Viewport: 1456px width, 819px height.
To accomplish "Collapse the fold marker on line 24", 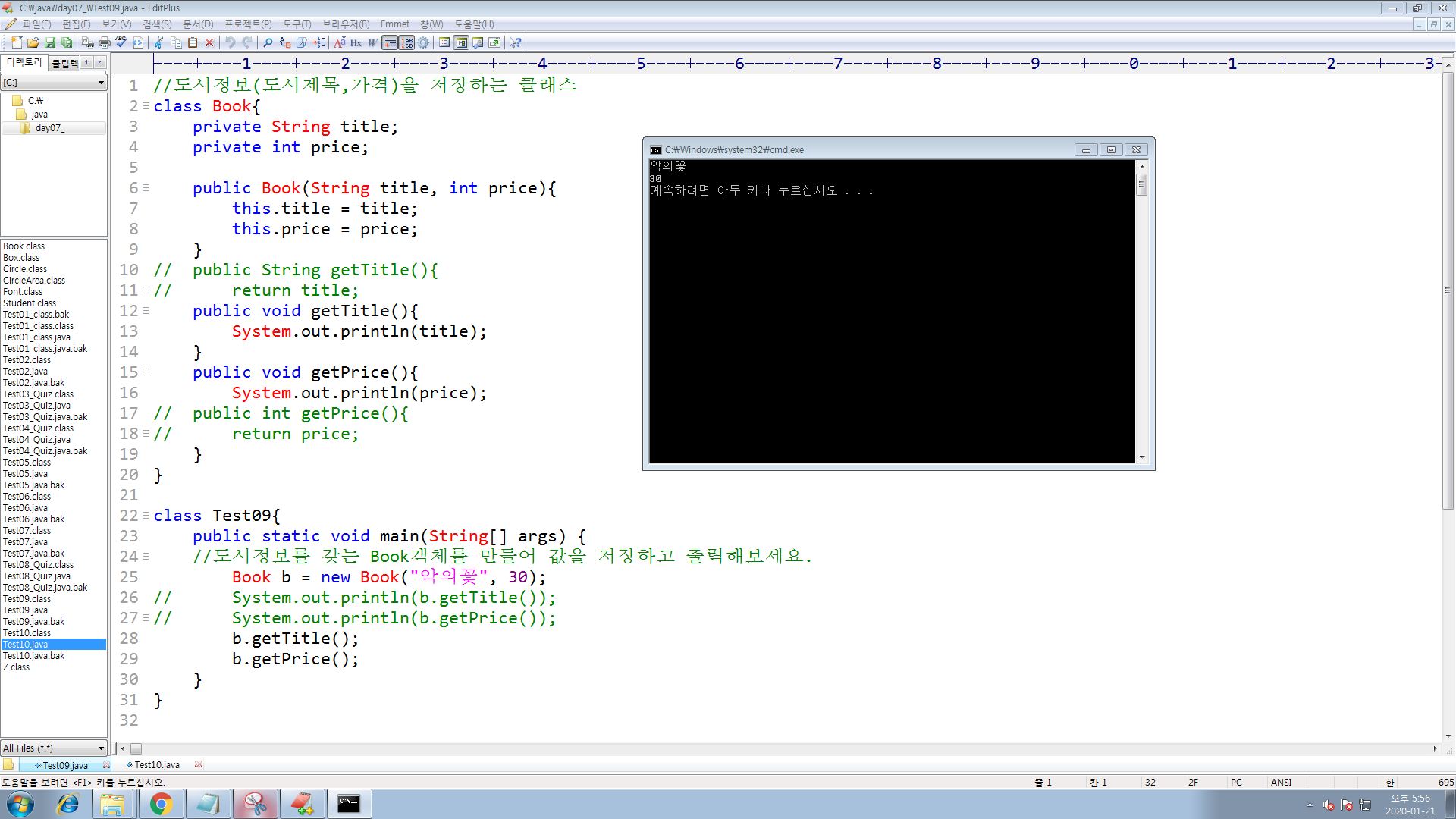I will tap(146, 557).
